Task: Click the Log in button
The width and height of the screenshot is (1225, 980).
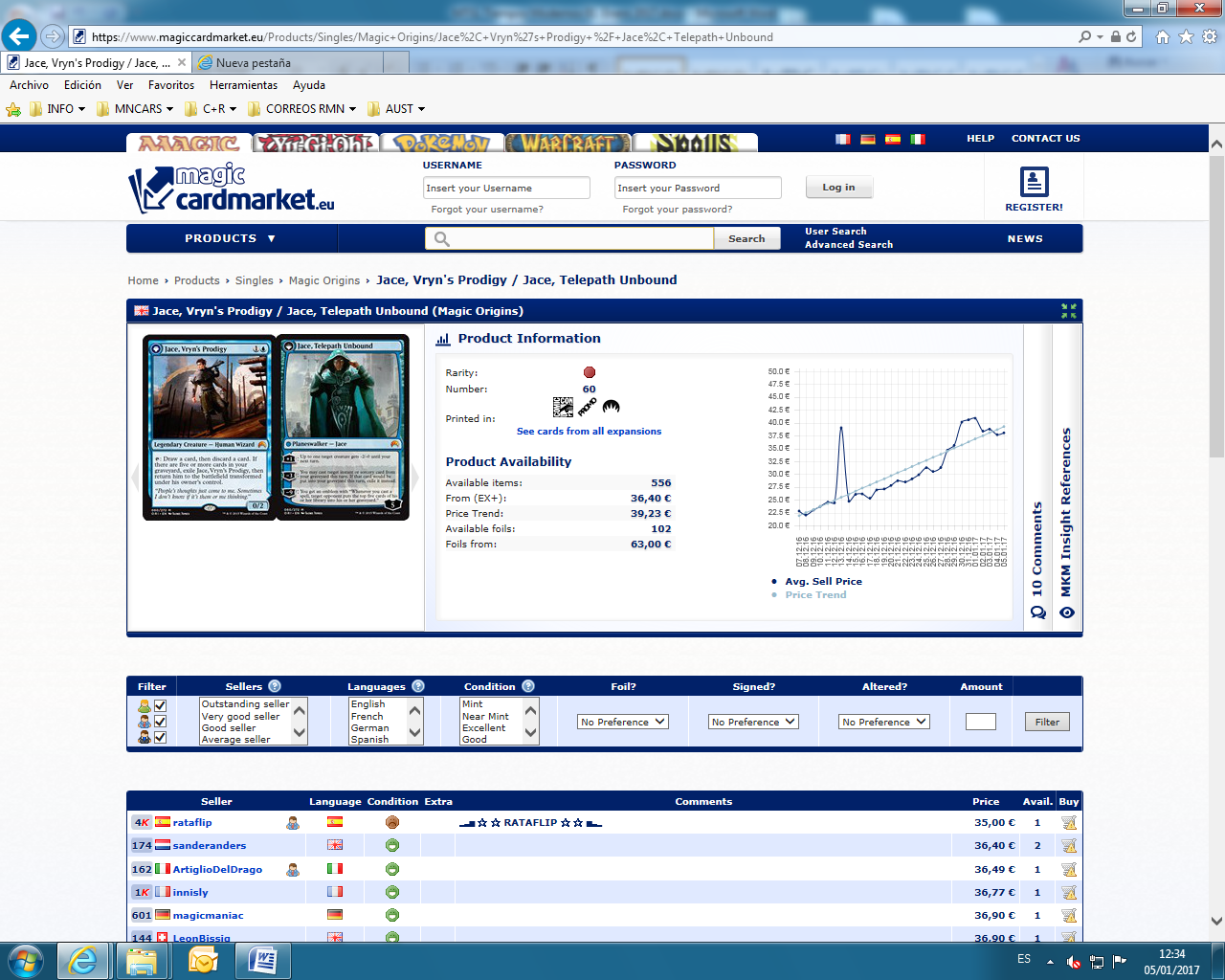Action: [x=838, y=187]
